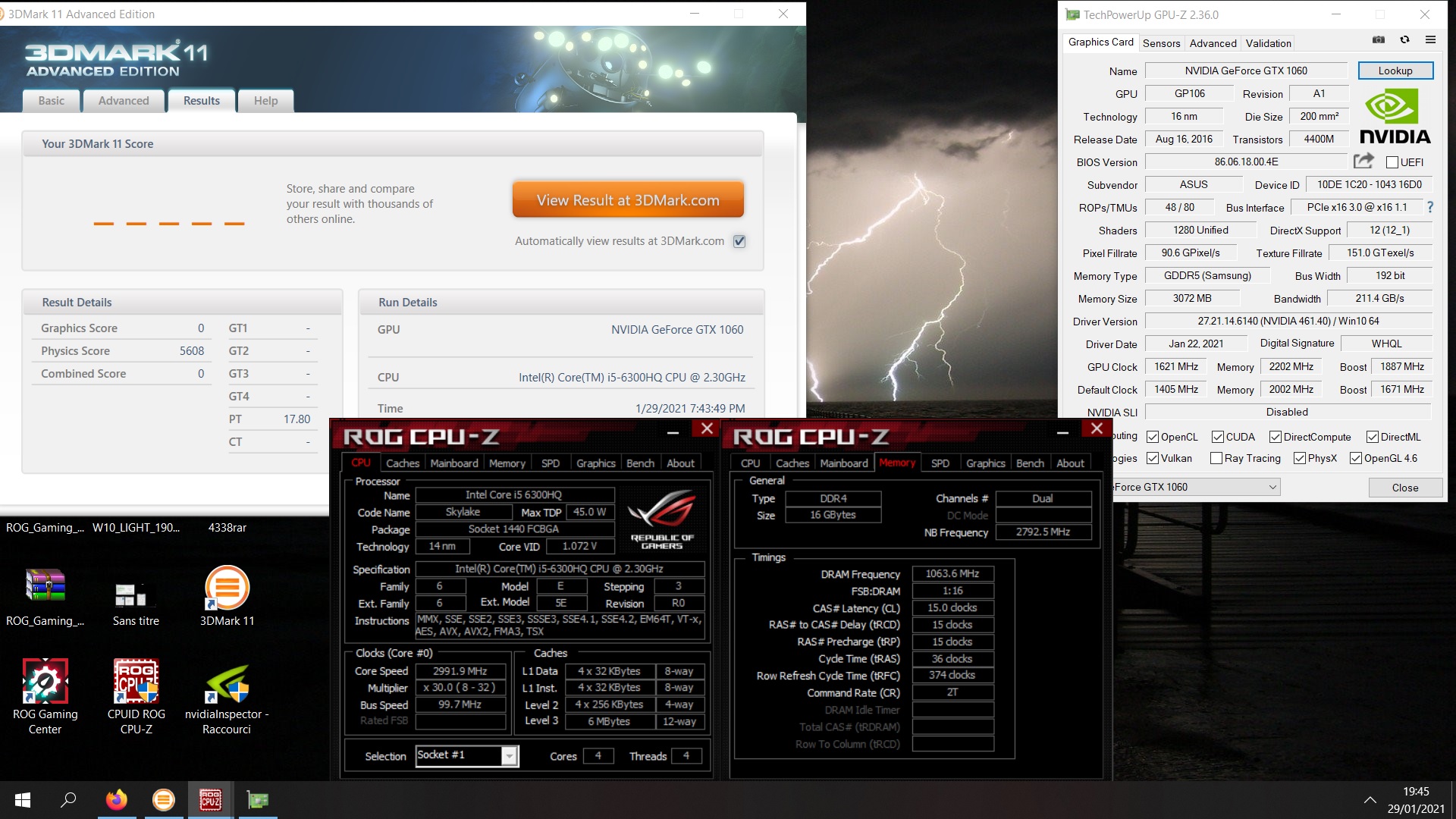Click the Close button in GPU-Z
The width and height of the screenshot is (1456, 819).
click(1405, 488)
